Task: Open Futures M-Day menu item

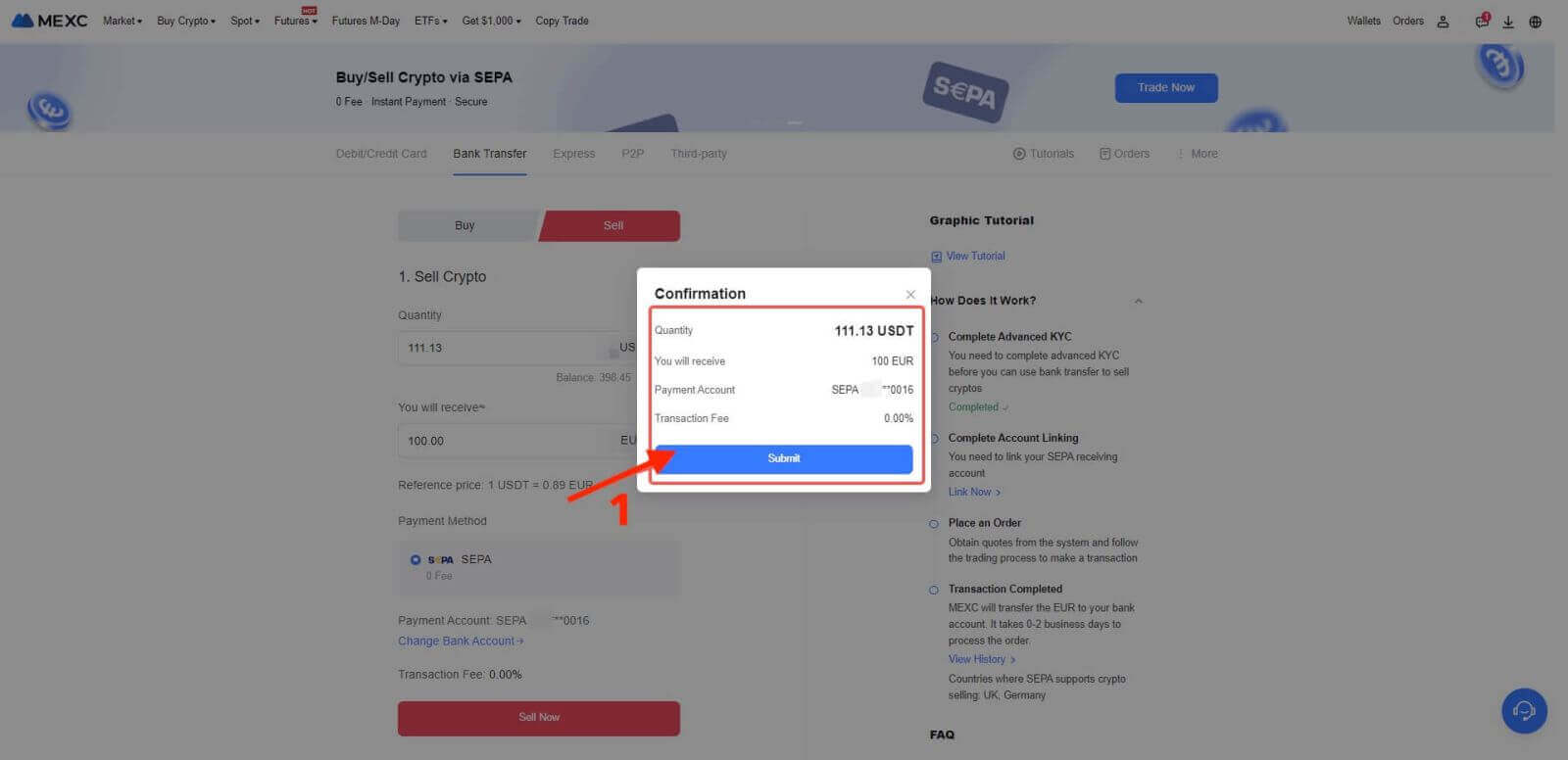Action: [x=366, y=21]
